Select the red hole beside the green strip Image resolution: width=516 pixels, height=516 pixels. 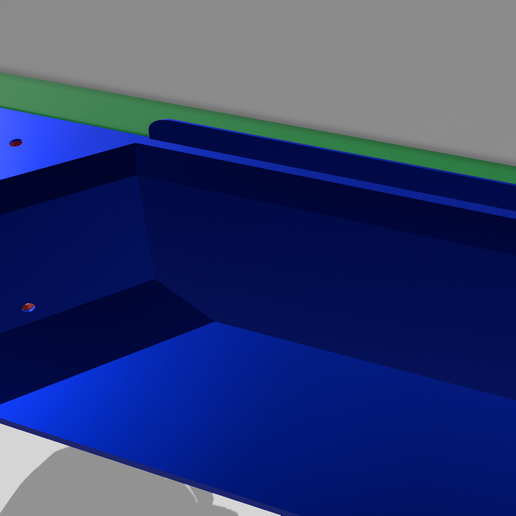tap(16, 143)
